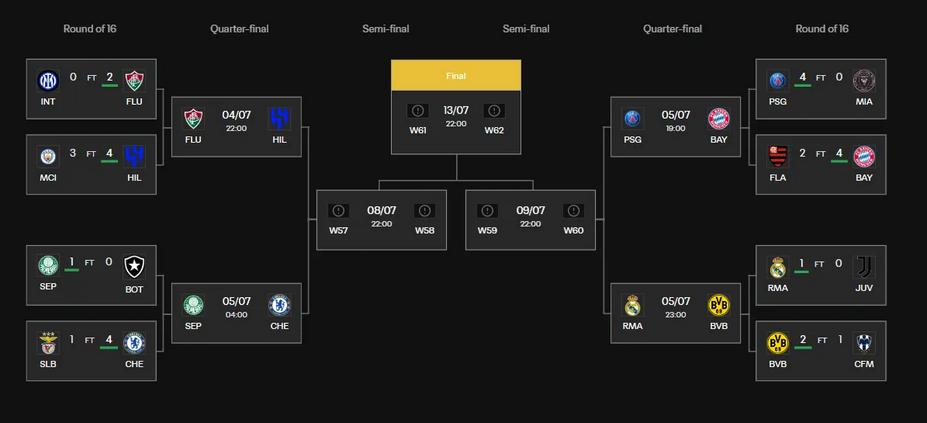
Task: Click PSG crest in the PSG 4-0 MIA match
Action: click(777, 80)
